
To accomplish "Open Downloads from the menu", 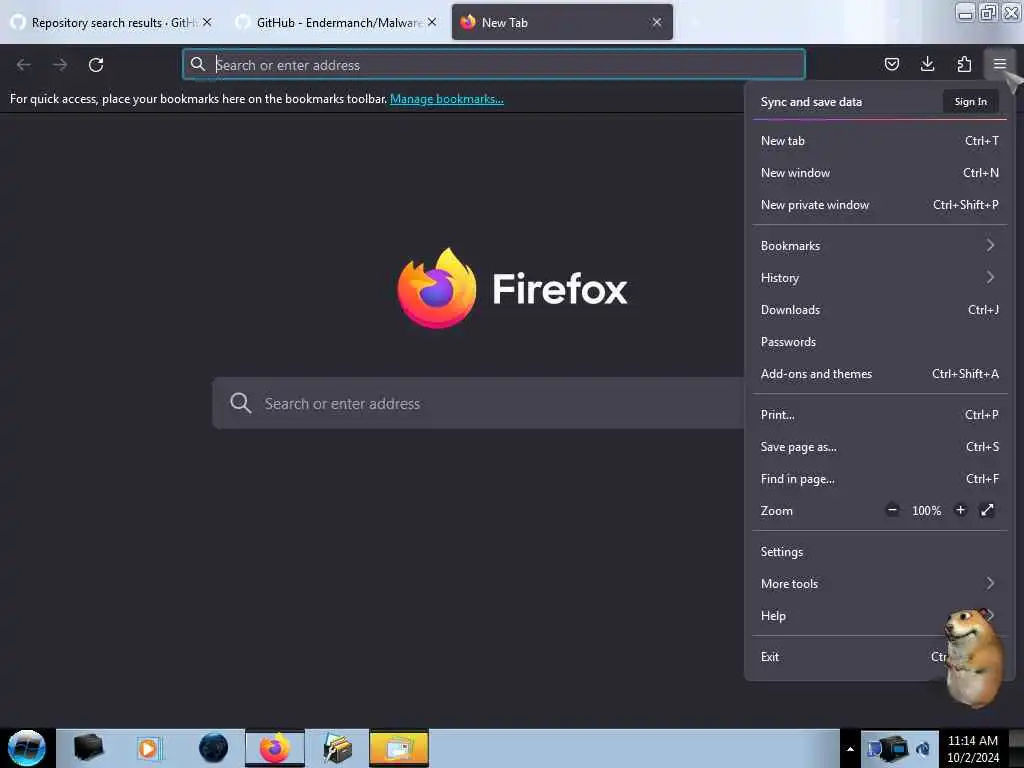I will pyautogui.click(x=879, y=310).
